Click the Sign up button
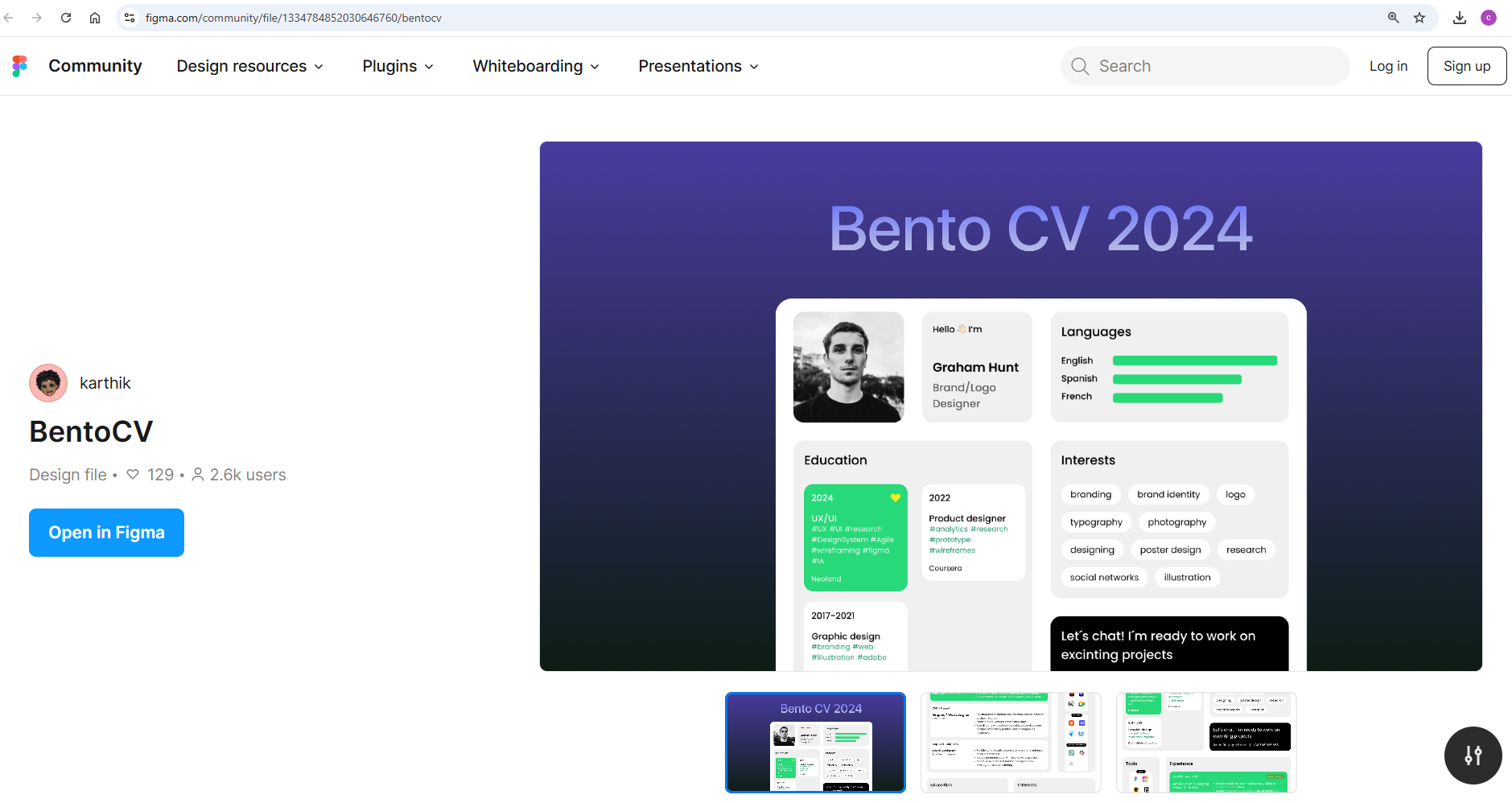The width and height of the screenshot is (1512, 803). [x=1466, y=66]
